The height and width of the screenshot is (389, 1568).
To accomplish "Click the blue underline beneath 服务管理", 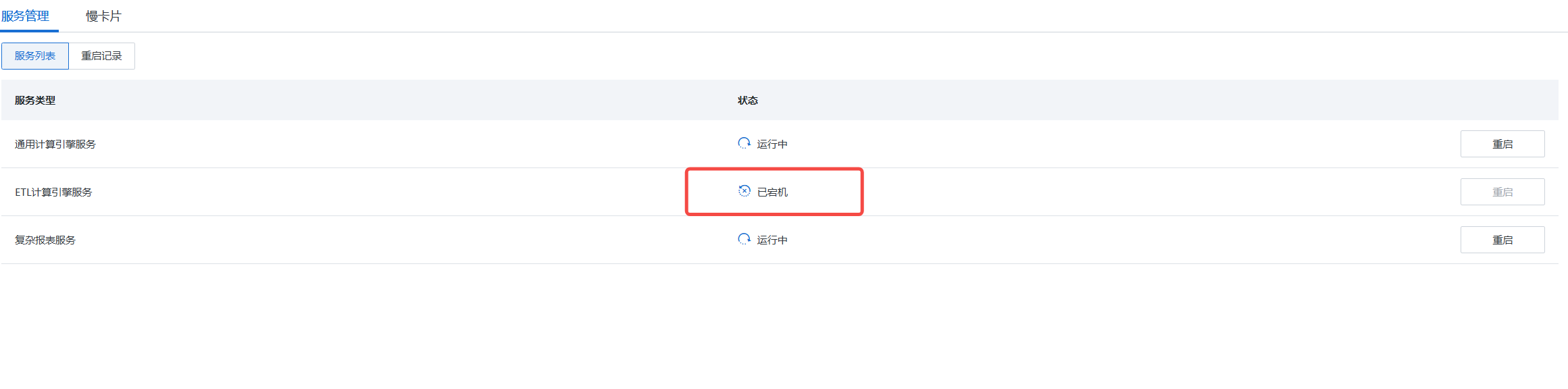I will tap(29, 30).
